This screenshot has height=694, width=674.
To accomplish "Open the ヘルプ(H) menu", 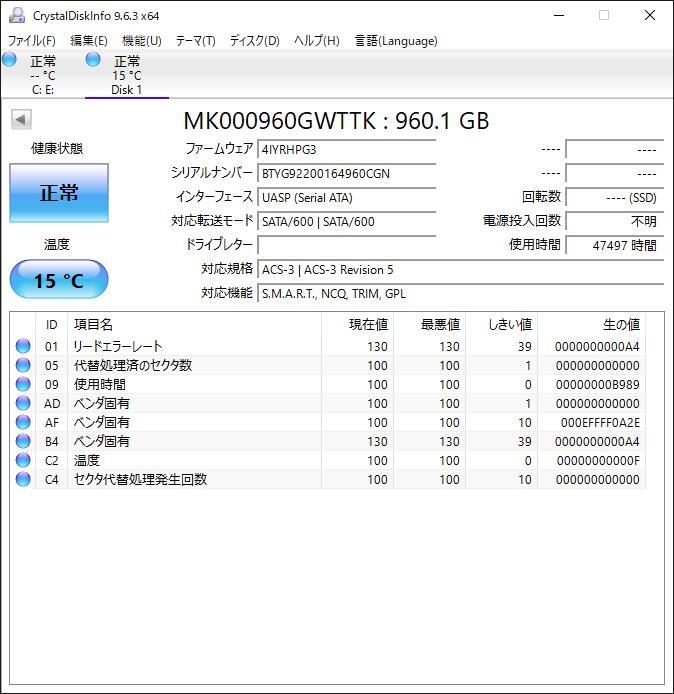I will click(x=317, y=41).
